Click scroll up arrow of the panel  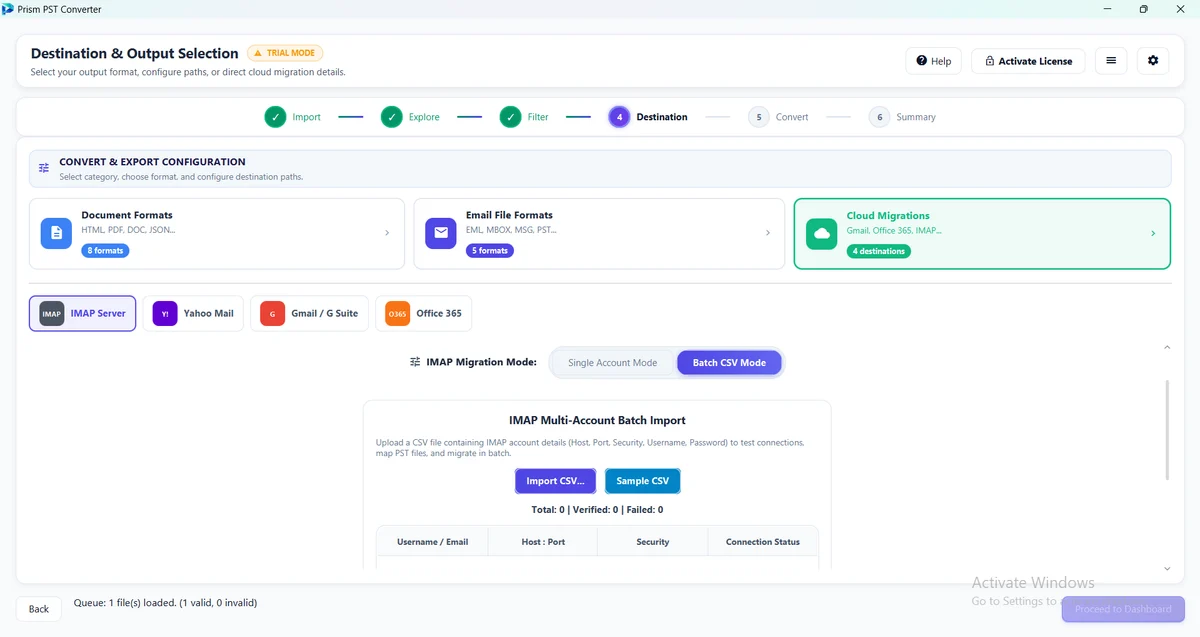[x=1167, y=348]
